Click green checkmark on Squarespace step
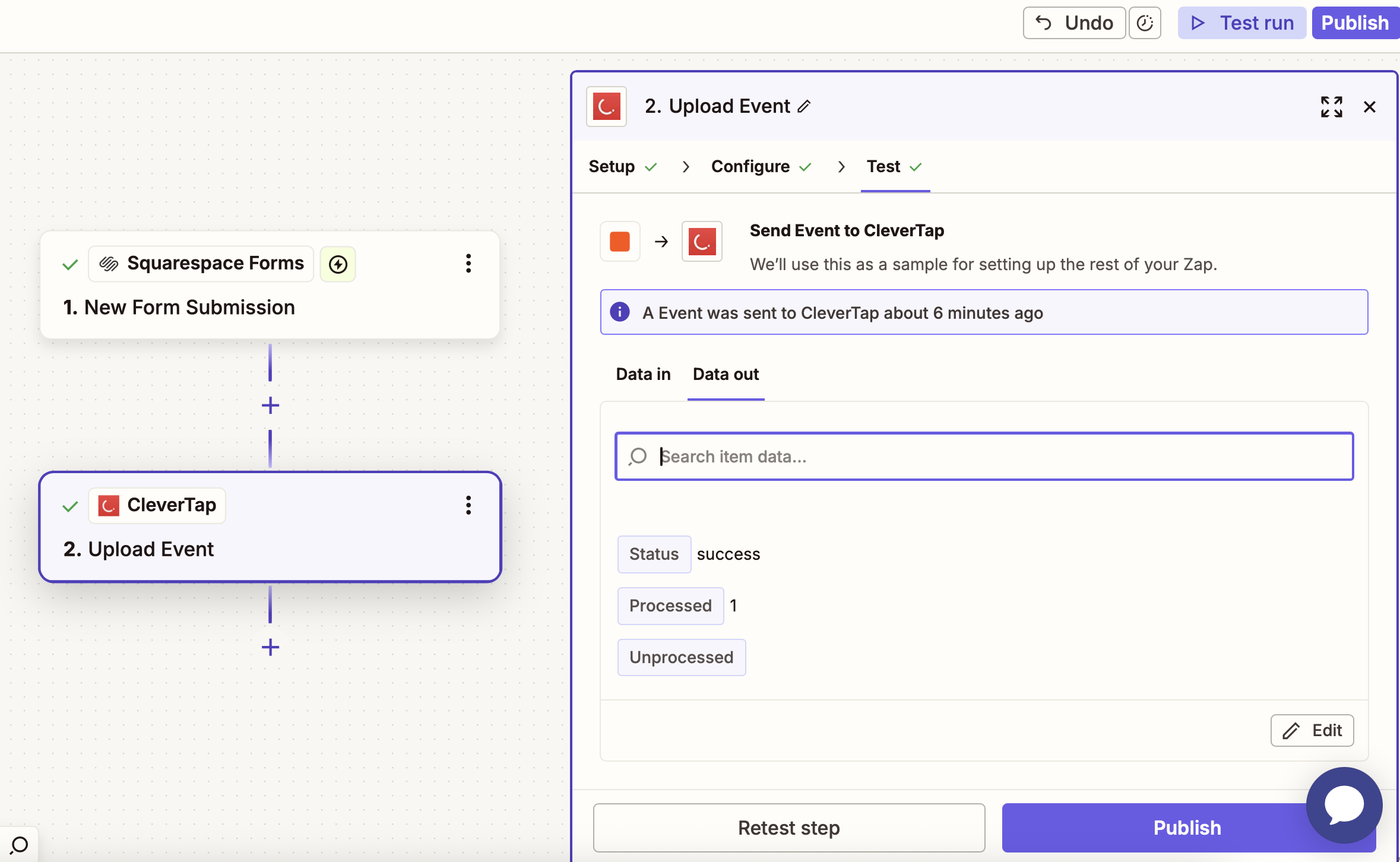The height and width of the screenshot is (862, 1400). [70, 265]
